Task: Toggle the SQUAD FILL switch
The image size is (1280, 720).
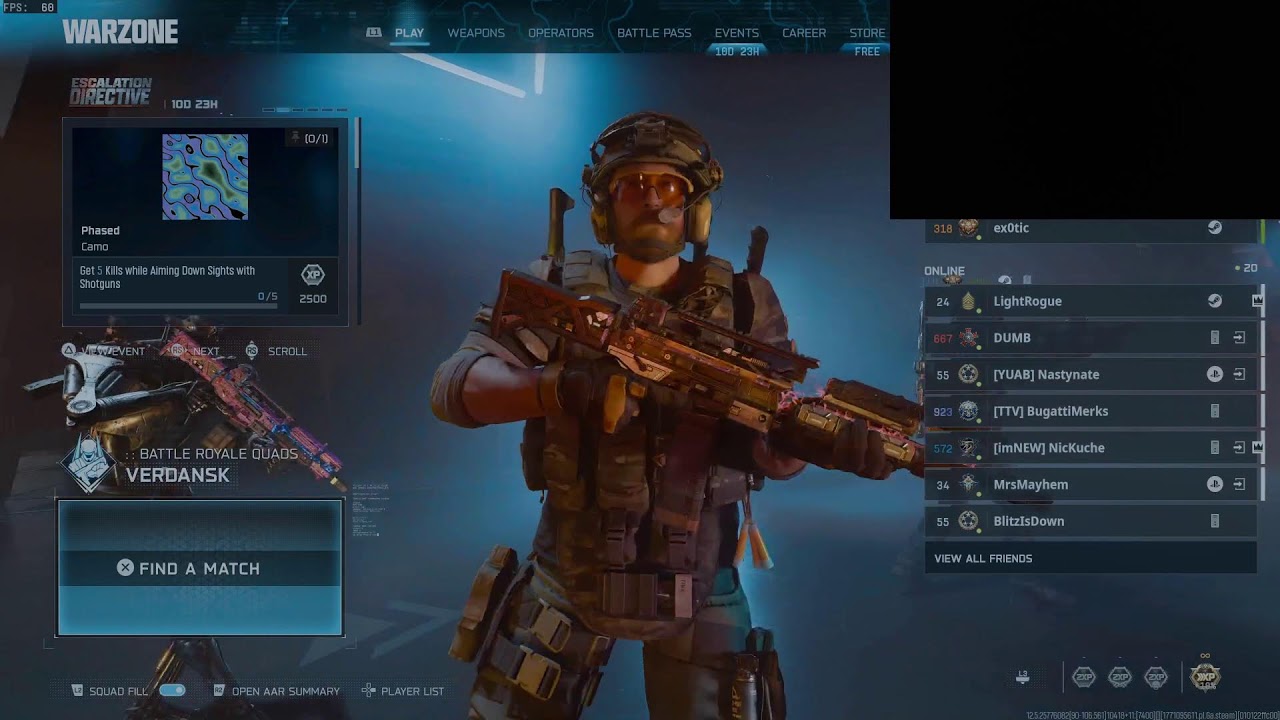Action: point(172,691)
